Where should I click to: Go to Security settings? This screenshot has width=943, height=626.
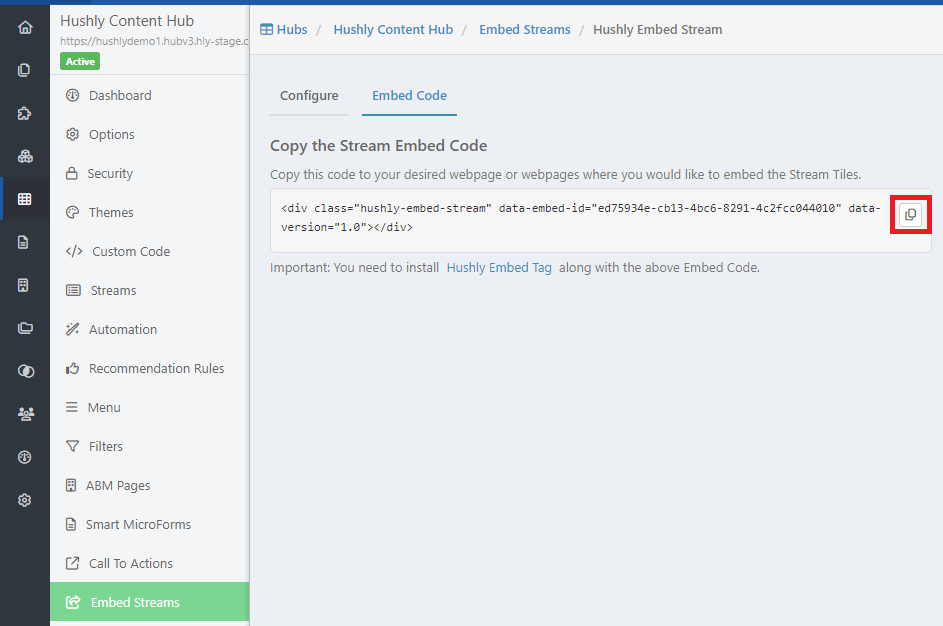coord(149,173)
